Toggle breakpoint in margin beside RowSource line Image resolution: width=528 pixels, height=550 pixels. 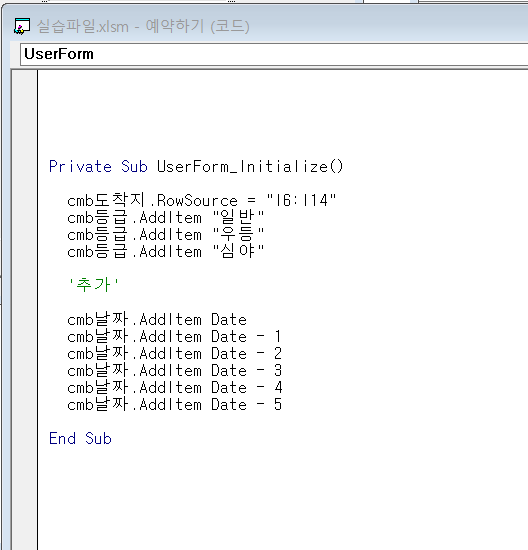point(25,201)
